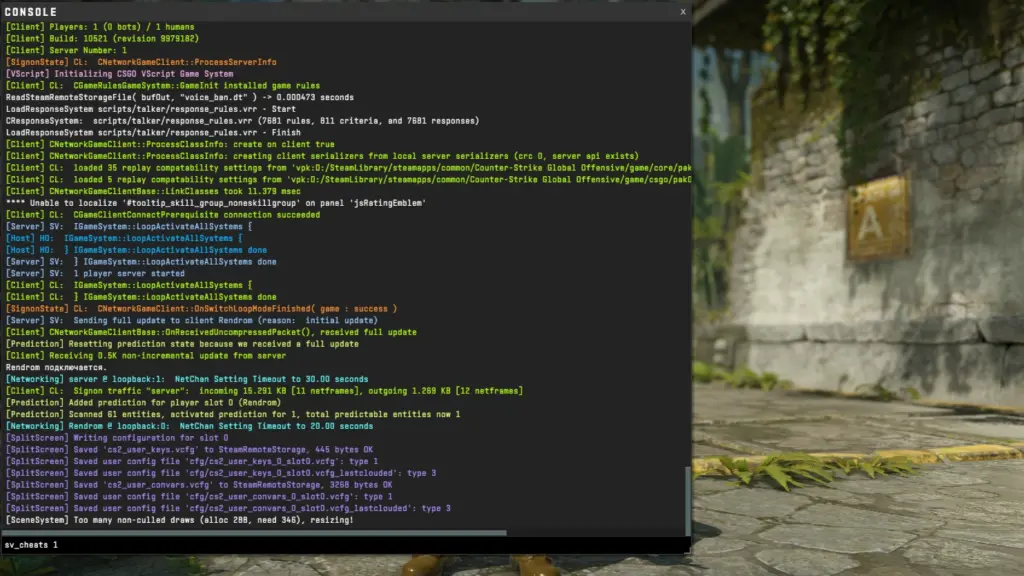Click the 'ProcessClassInfo: create on client true' line

(170, 144)
